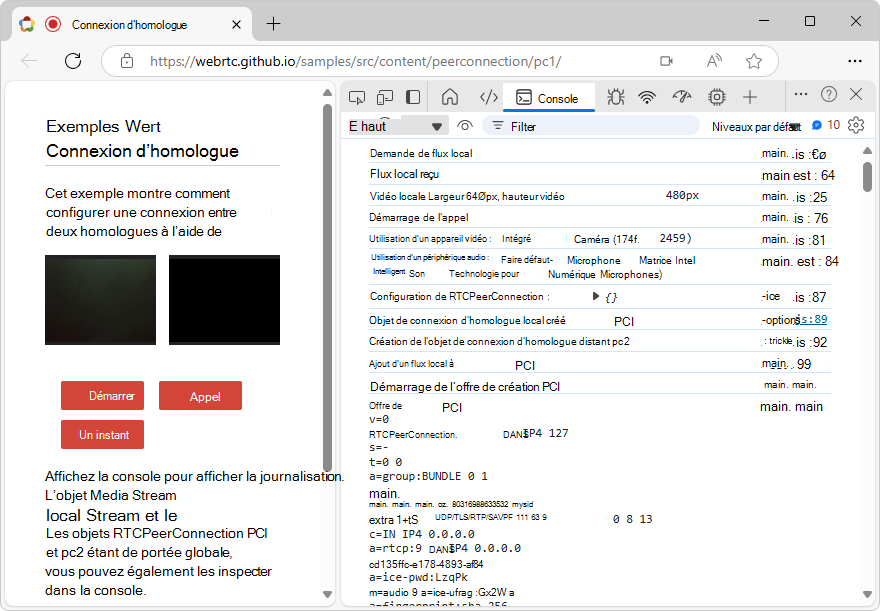Click the console scrollbar up arrow
Viewport: 880px width, 611px height.
point(867,150)
